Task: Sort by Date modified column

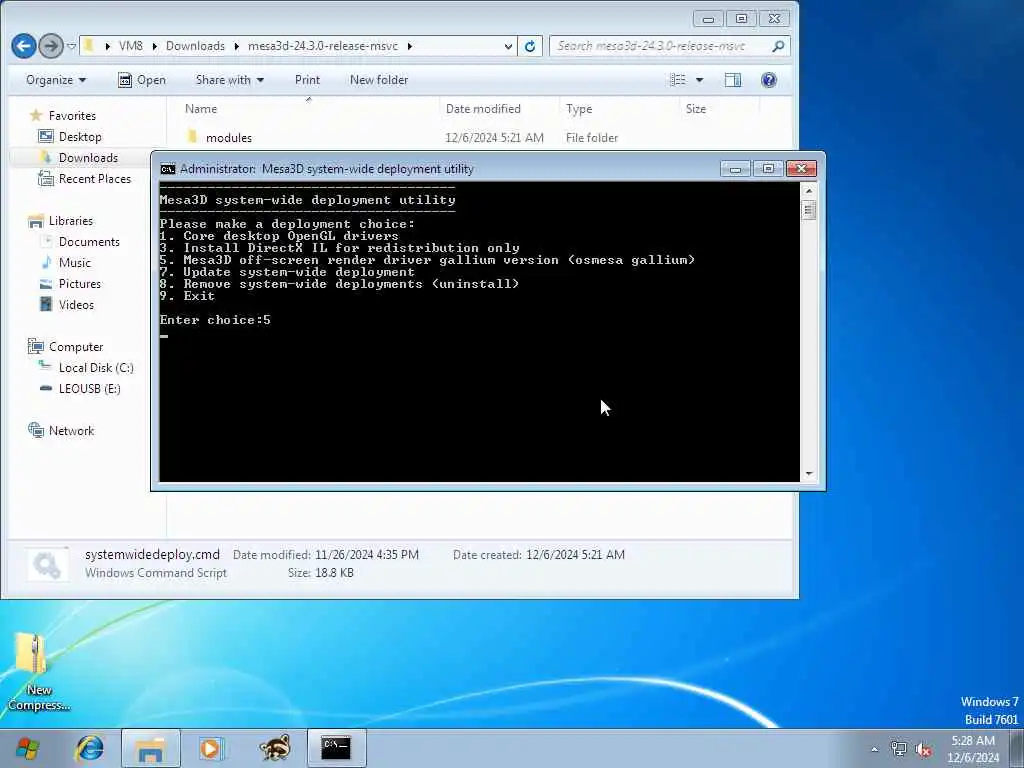Action: [483, 109]
